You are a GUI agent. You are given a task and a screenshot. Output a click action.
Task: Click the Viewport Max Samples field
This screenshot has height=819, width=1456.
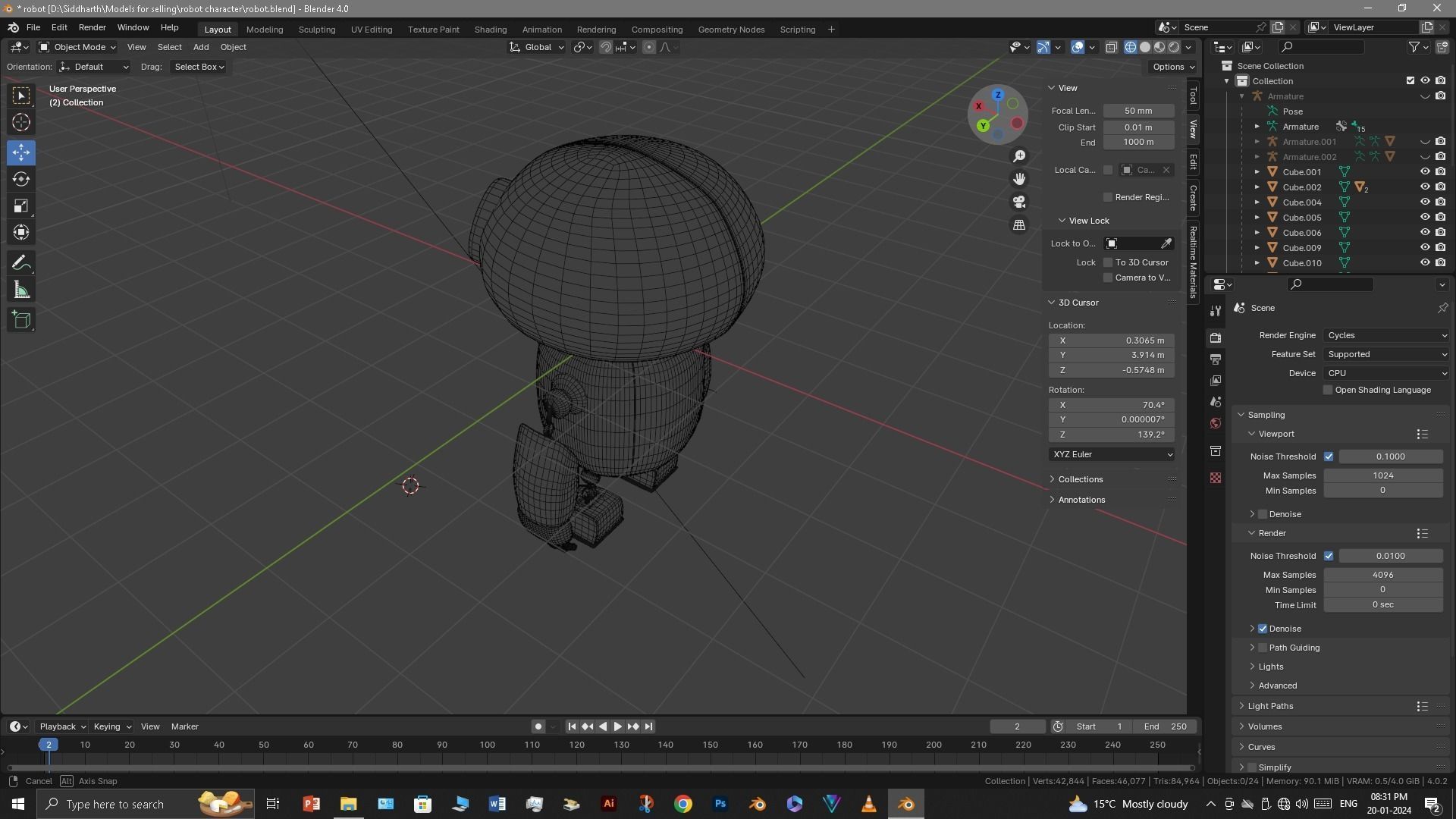coord(1382,475)
